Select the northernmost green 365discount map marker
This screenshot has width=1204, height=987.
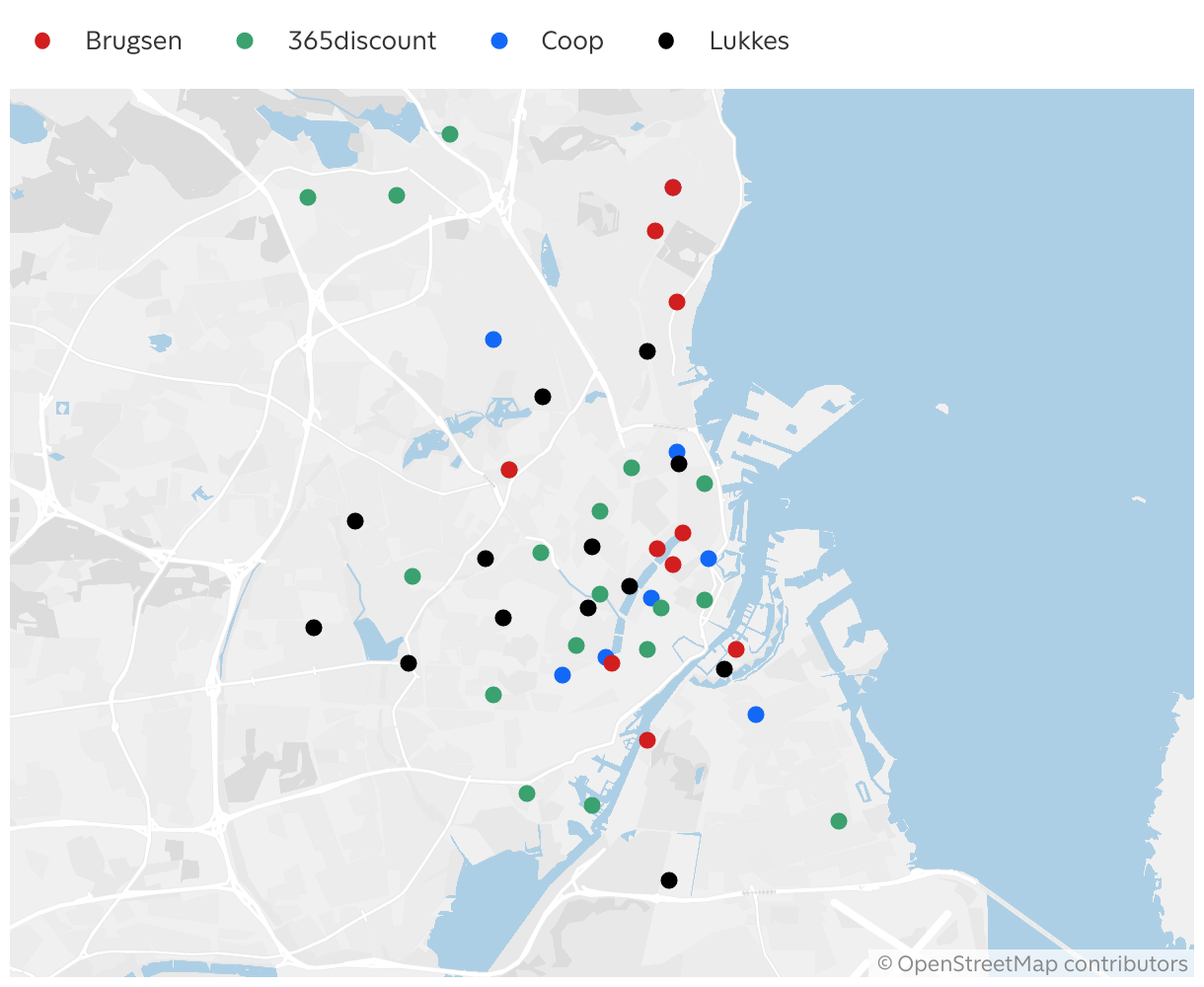pos(450,134)
